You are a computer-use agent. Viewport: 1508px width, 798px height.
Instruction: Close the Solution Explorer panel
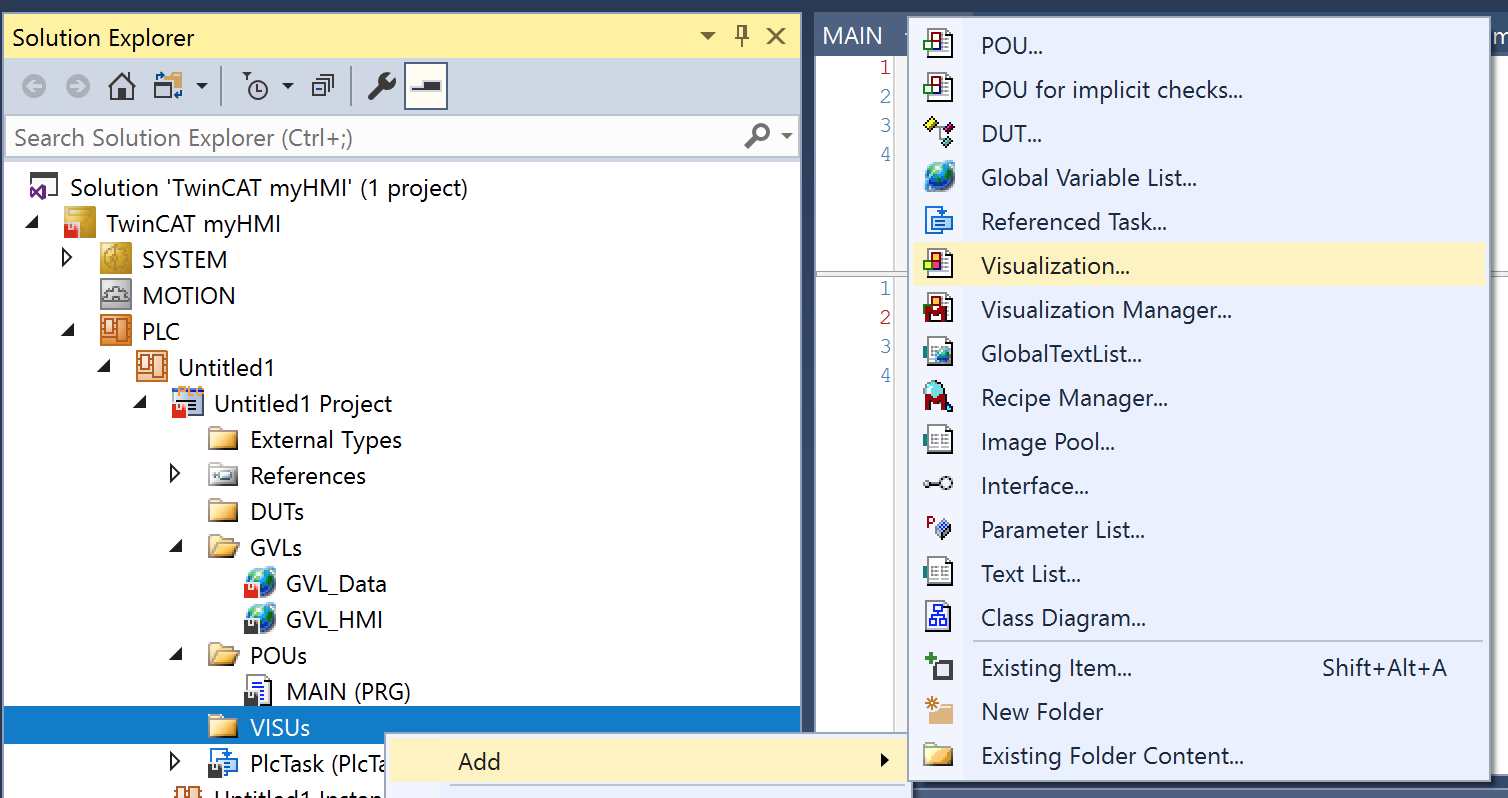pyautogui.click(x=775, y=37)
